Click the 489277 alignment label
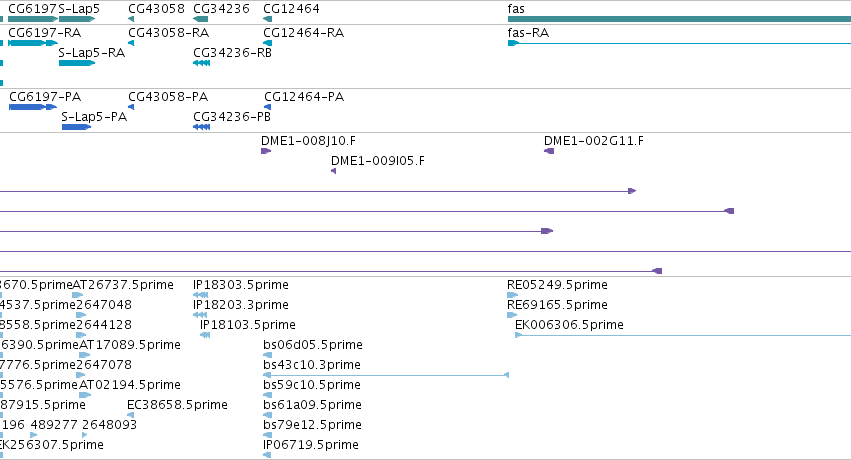This screenshot has height=460, width=851. (54, 425)
